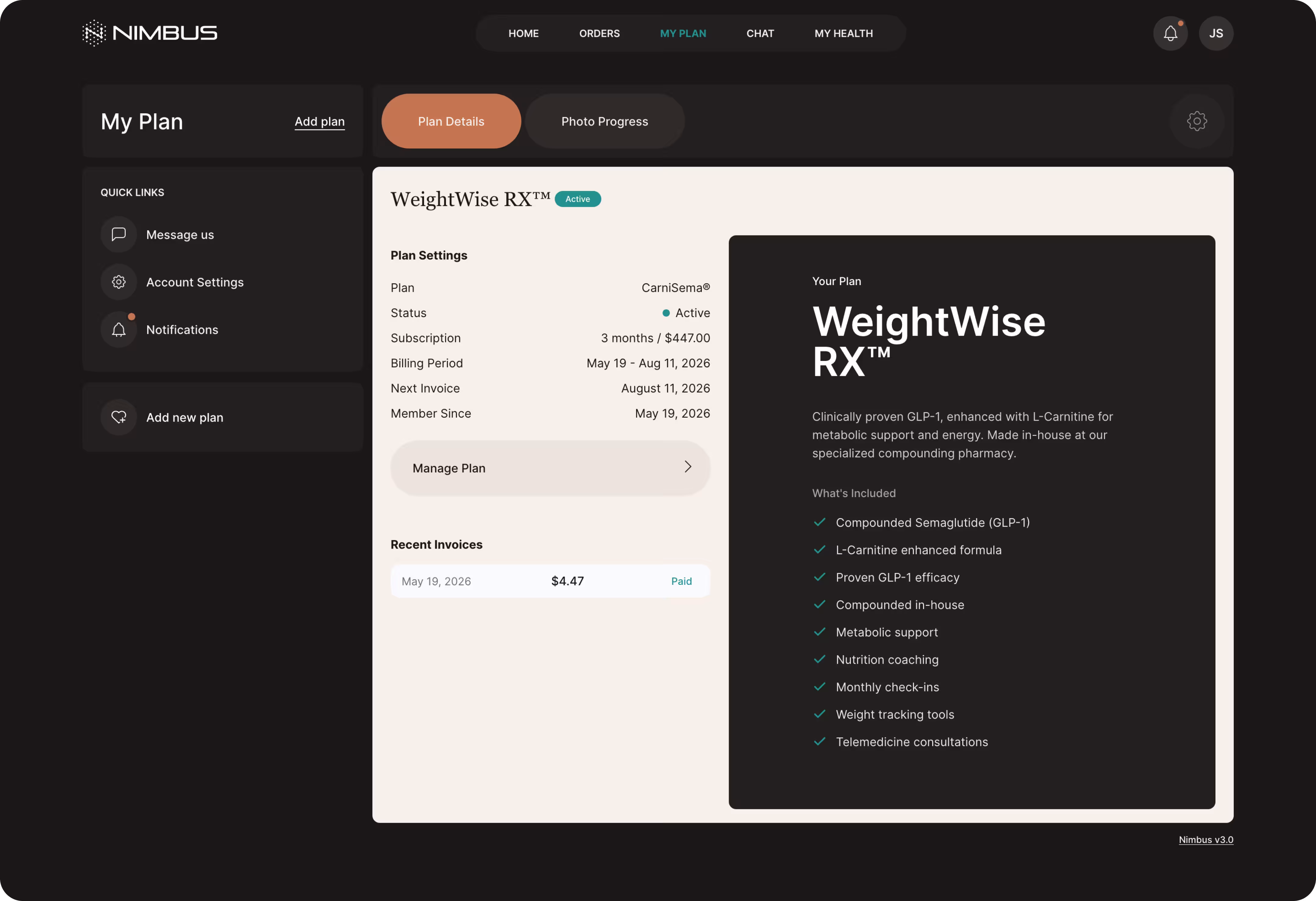Screen dimensions: 1316x901
Task: Click the heart-plus Add new plan icon
Action: pyautogui.click(x=119, y=417)
